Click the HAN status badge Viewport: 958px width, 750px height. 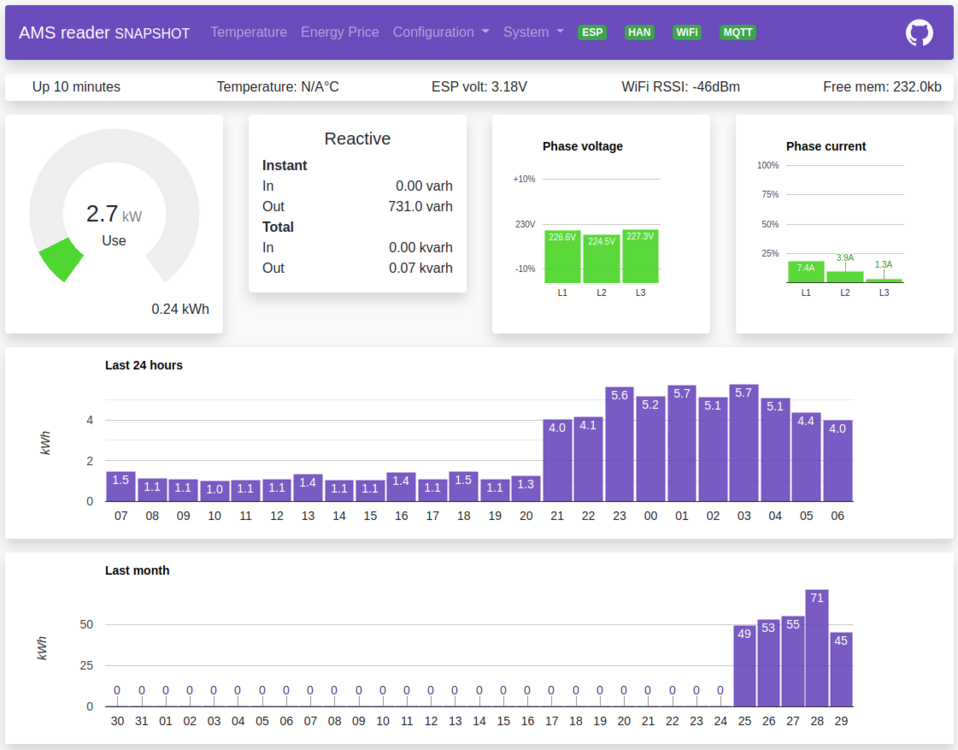[x=639, y=32]
